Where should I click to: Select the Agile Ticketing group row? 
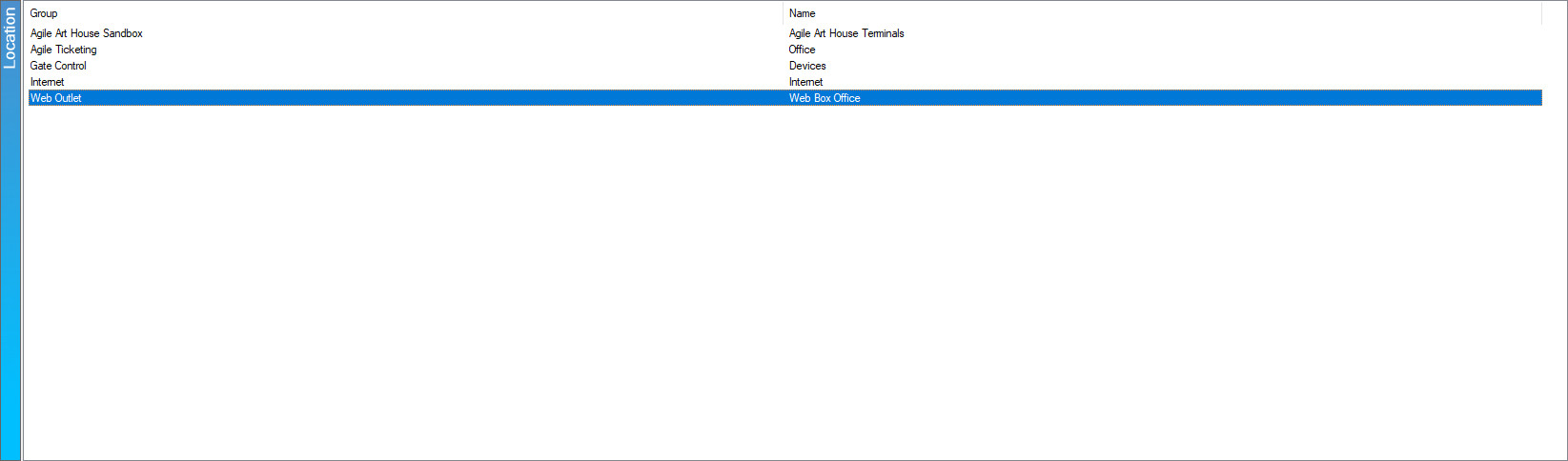784,50
